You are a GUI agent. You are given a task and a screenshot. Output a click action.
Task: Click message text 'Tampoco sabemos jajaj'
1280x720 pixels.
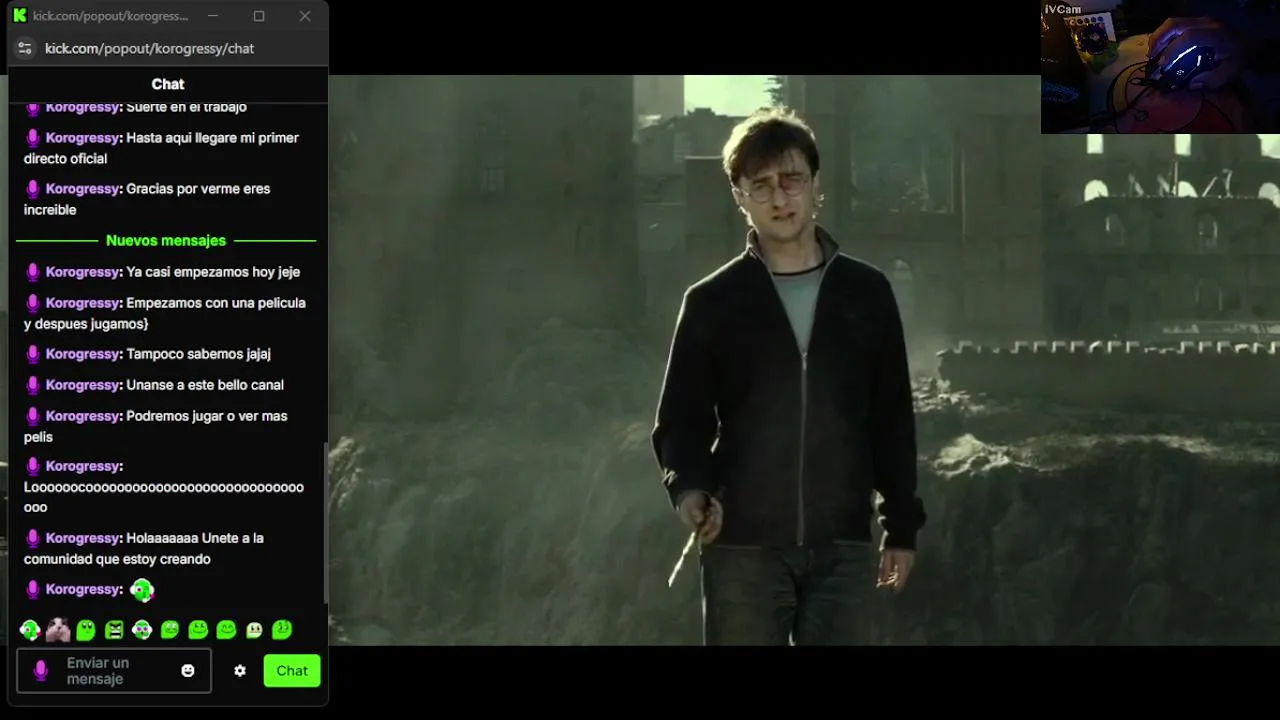point(198,354)
